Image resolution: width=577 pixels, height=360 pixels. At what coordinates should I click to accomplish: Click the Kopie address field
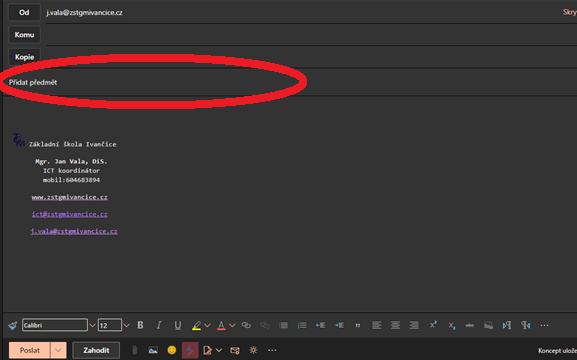click(311, 57)
